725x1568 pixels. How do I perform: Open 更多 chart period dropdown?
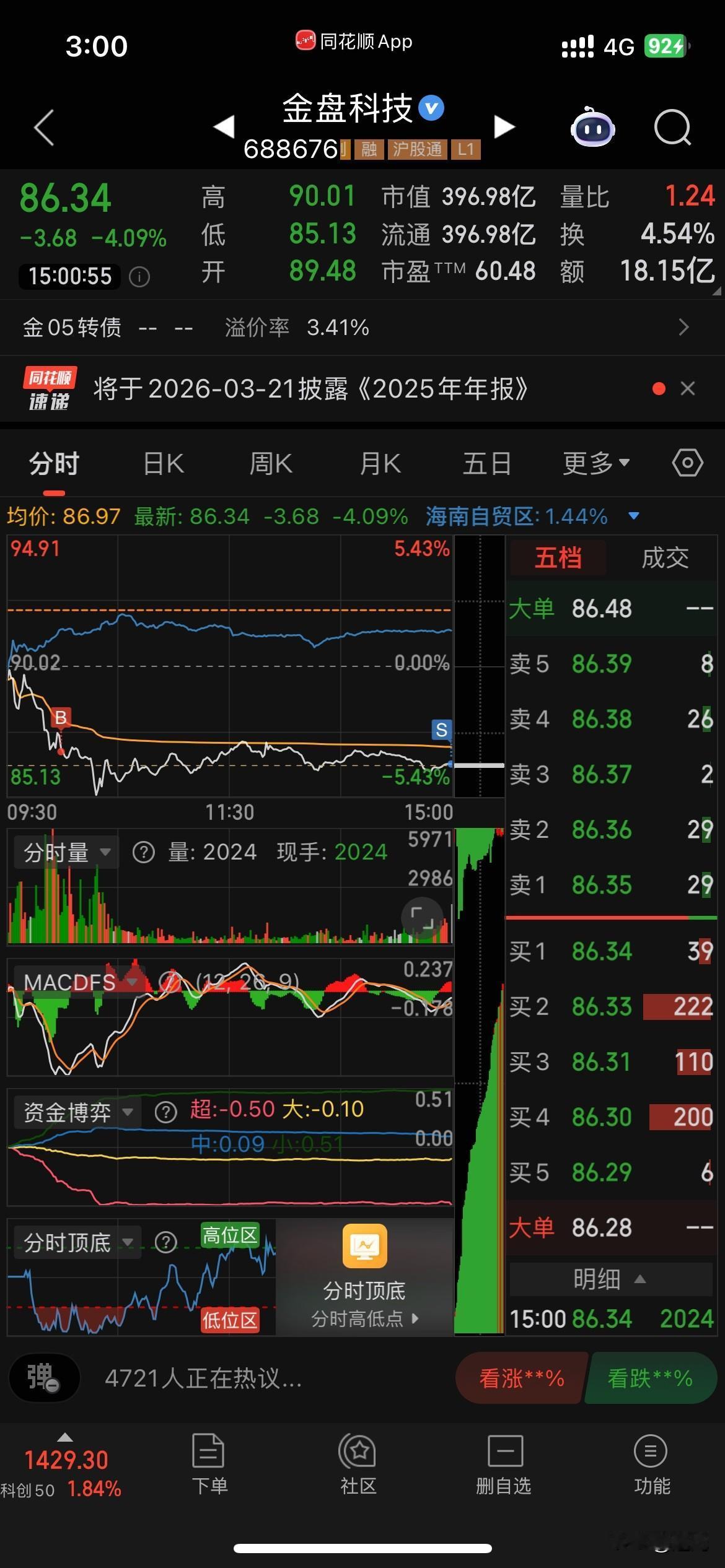[596, 463]
